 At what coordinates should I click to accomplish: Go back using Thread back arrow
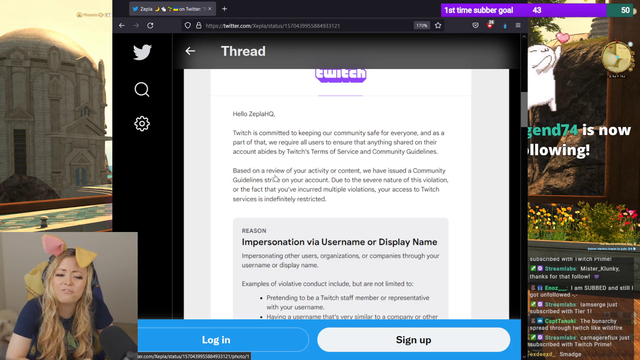(x=190, y=51)
